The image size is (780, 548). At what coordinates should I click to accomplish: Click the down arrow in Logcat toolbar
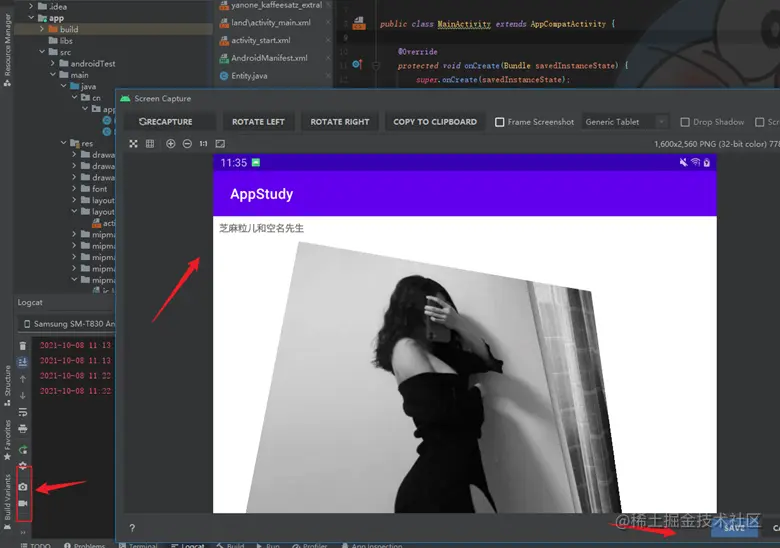click(22, 396)
